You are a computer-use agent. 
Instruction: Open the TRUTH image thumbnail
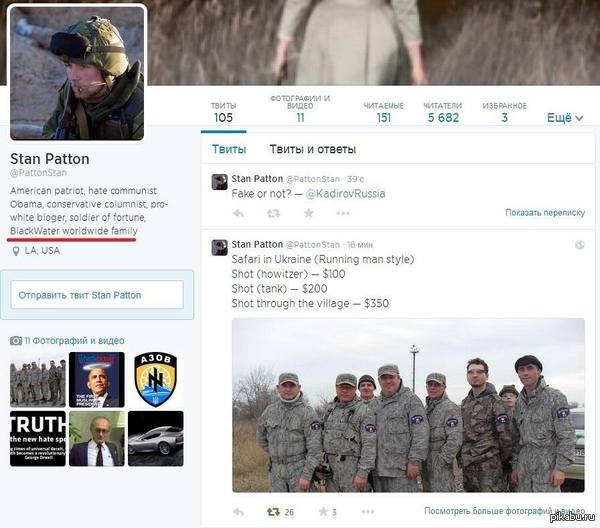click(x=38, y=438)
